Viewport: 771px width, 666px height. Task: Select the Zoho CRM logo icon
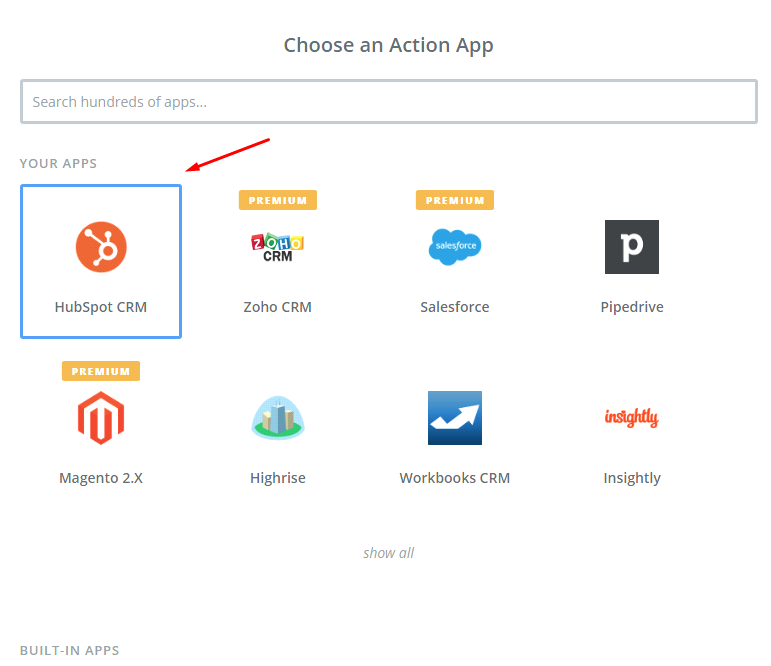277,246
